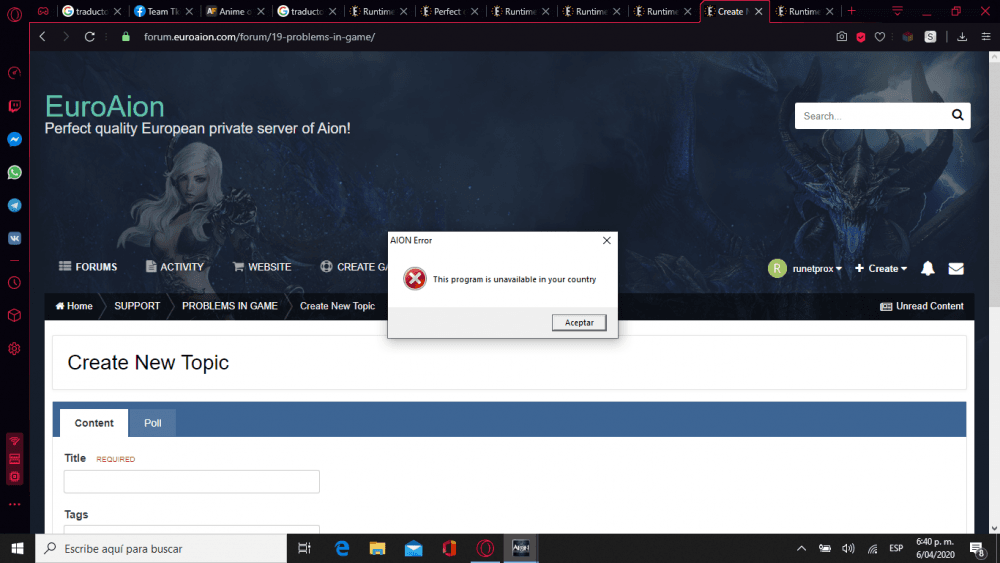Select the Content tab

pyautogui.click(x=94, y=423)
